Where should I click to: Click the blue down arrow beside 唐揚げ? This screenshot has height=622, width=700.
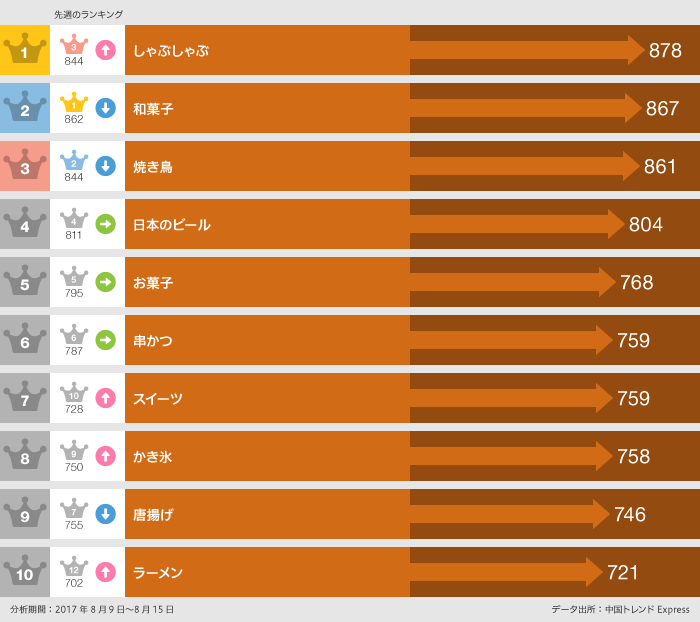(105, 514)
